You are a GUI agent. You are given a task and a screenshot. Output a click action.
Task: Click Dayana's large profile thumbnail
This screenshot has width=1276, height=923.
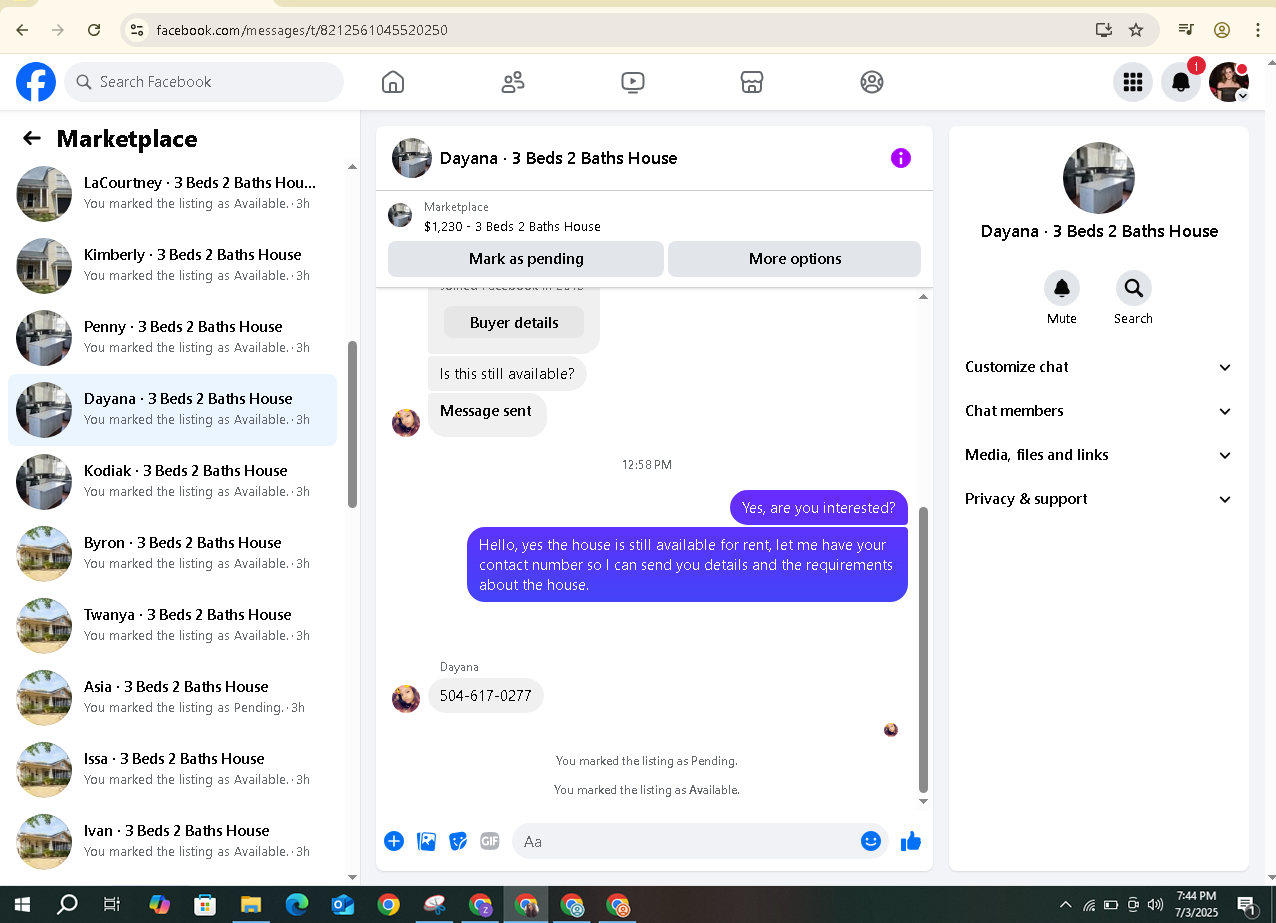(1098, 178)
